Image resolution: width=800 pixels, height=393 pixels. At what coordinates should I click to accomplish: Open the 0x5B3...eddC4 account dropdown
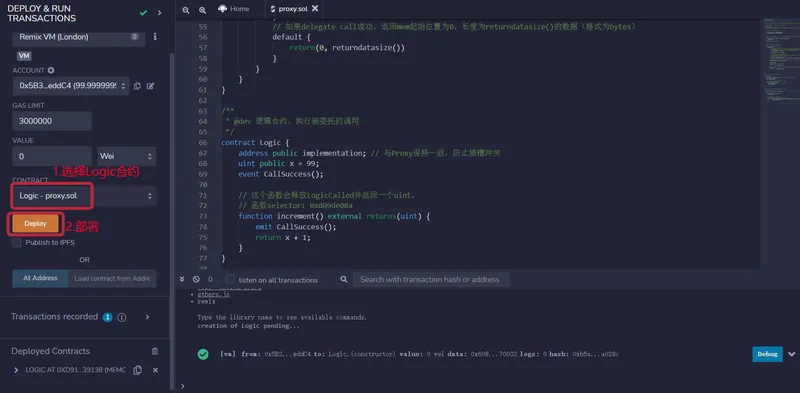71,86
